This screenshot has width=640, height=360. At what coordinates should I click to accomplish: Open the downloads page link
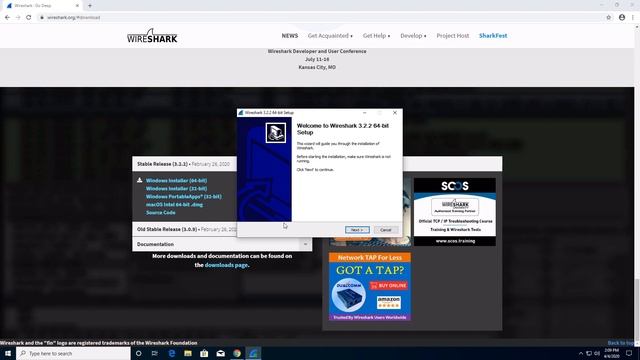pyautogui.click(x=226, y=265)
